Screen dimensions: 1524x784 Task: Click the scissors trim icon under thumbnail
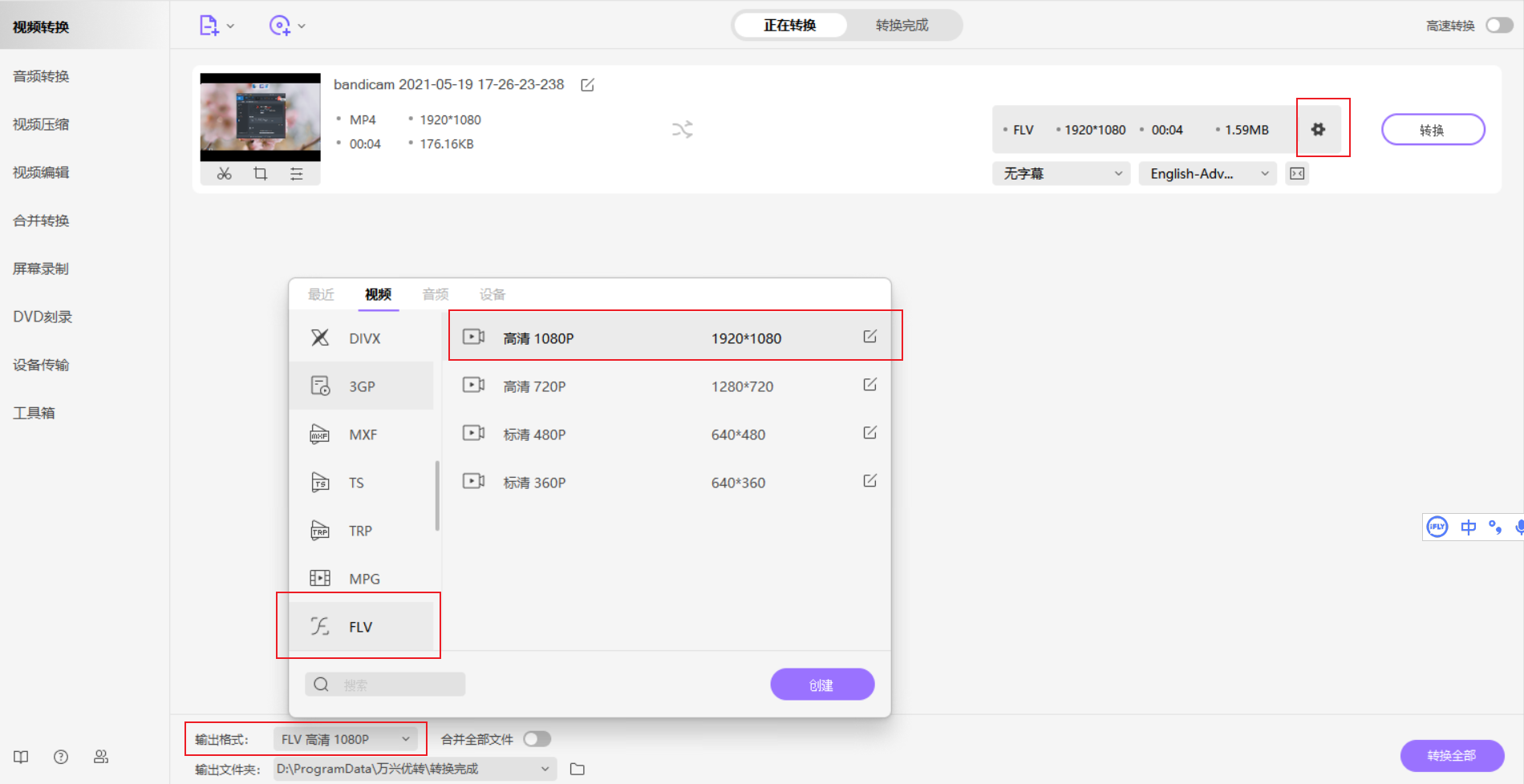pyautogui.click(x=224, y=174)
